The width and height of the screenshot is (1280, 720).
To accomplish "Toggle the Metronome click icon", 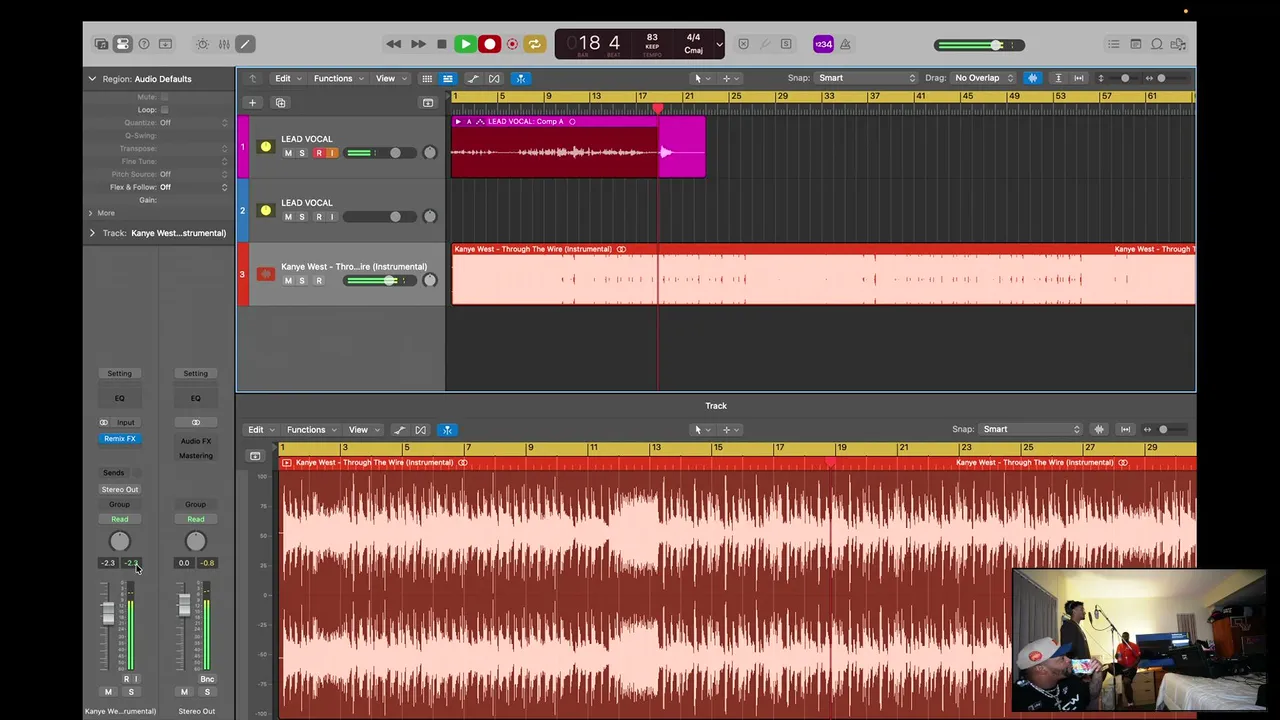I will 845,44.
